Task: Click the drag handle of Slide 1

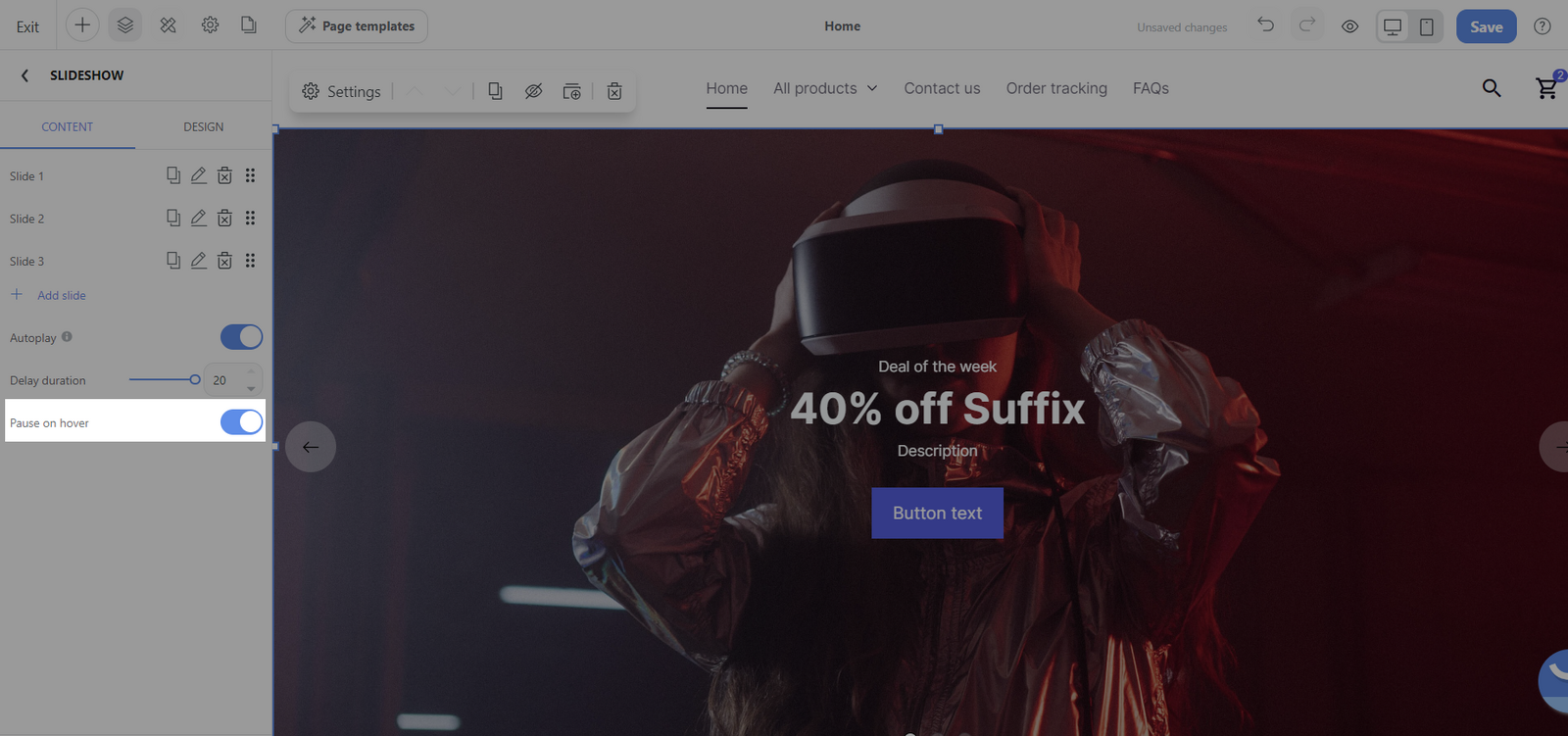Action: click(250, 175)
